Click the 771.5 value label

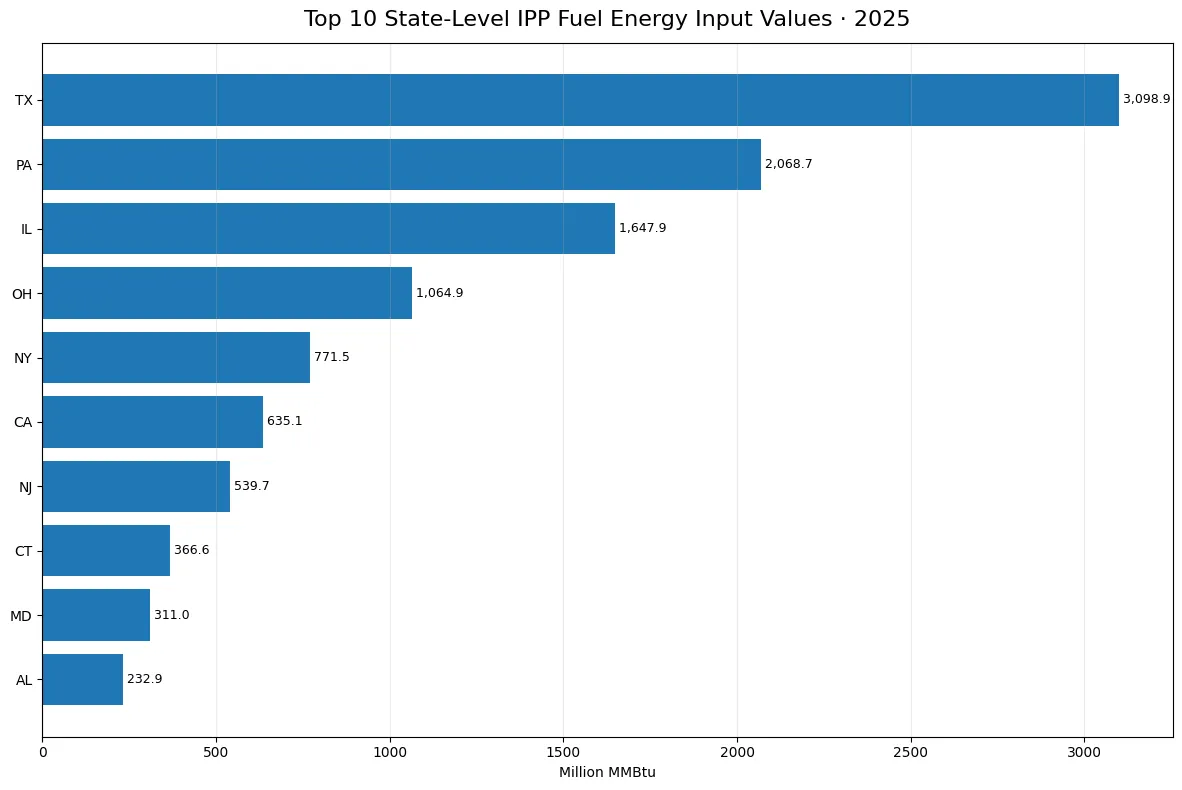coord(332,357)
